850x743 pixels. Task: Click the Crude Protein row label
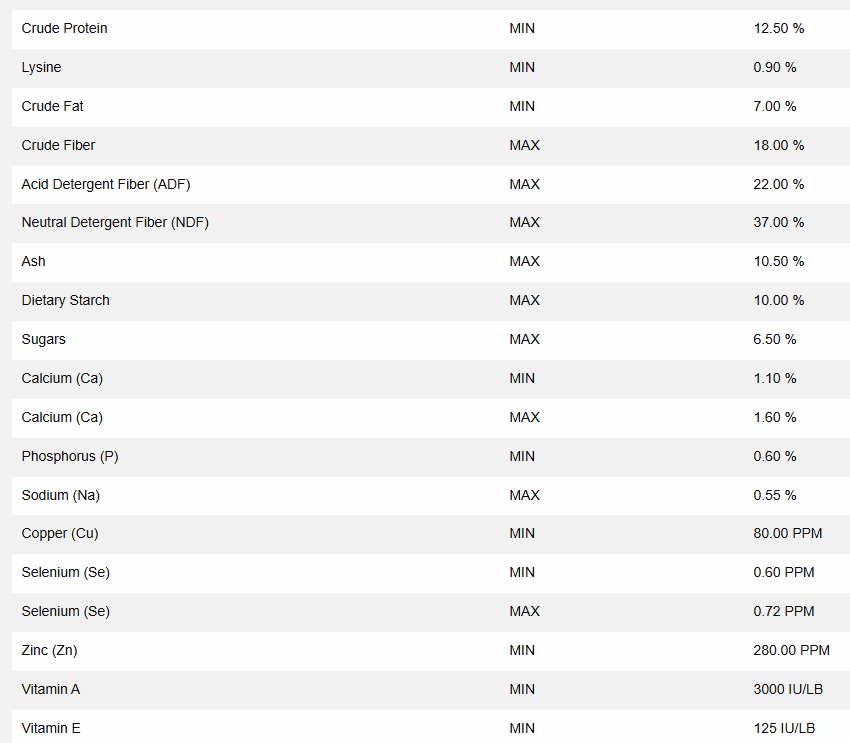pyautogui.click(x=64, y=28)
